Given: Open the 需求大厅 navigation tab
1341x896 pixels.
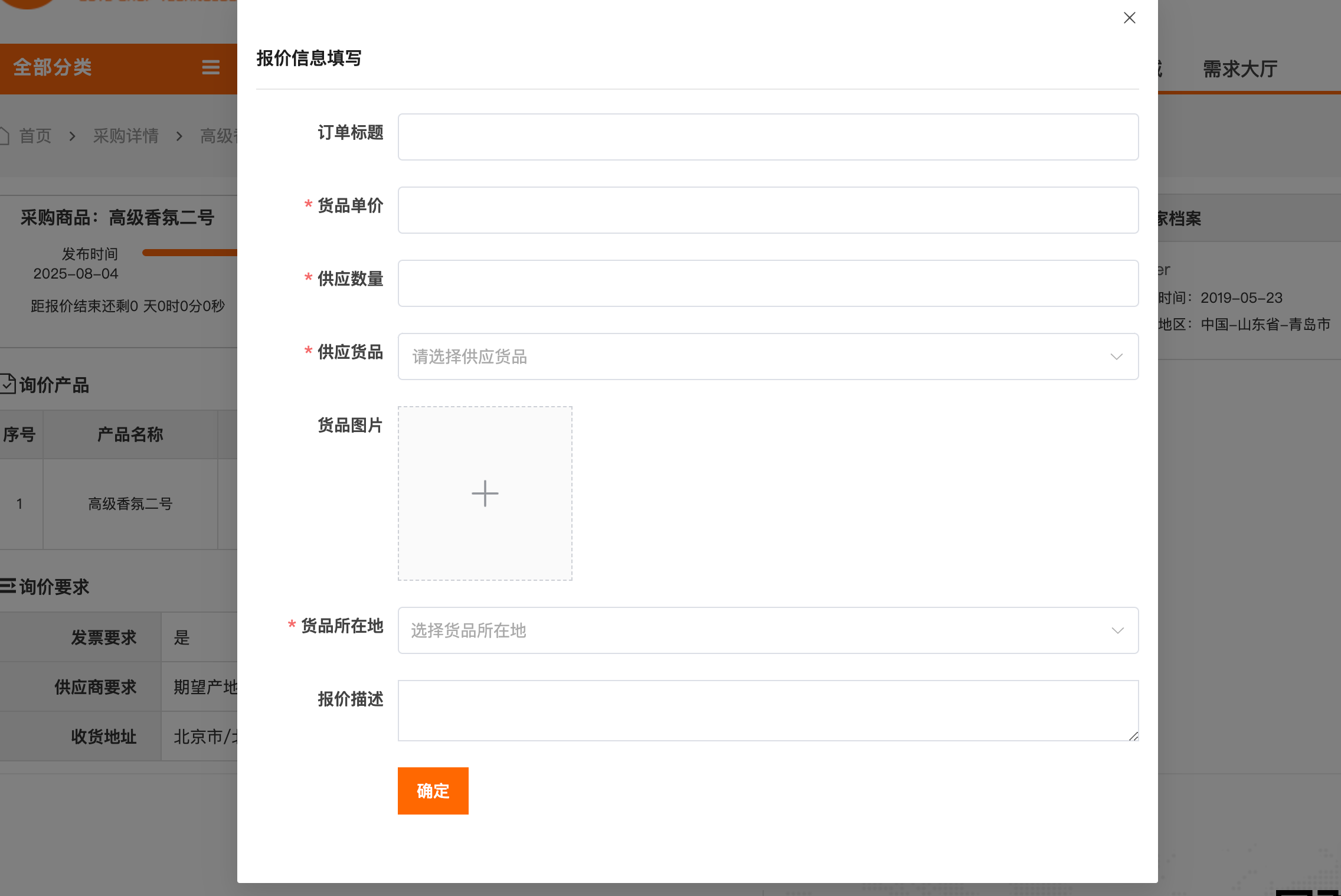Looking at the screenshot, I should coord(1239,69).
